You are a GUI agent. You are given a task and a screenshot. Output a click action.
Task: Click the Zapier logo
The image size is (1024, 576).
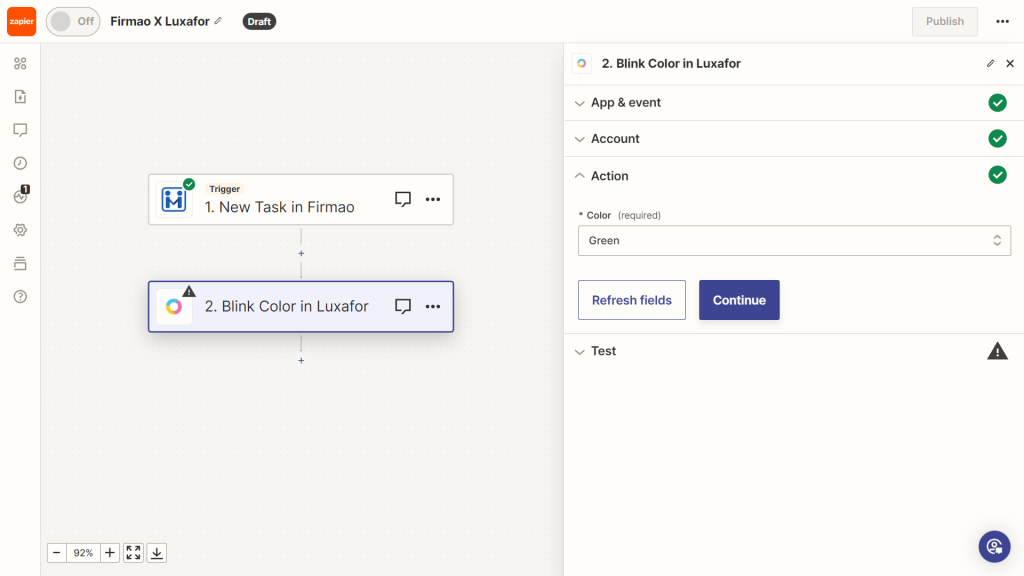pyautogui.click(x=21, y=21)
